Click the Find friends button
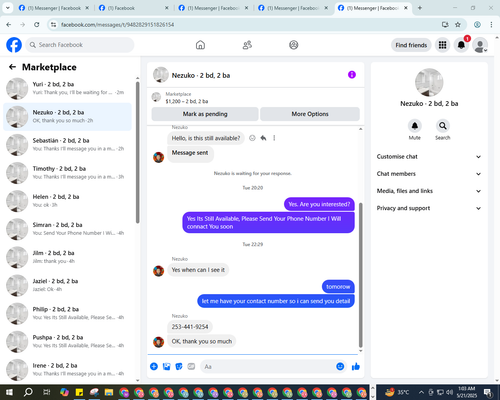Viewport: 500px width, 400px height. click(x=411, y=45)
